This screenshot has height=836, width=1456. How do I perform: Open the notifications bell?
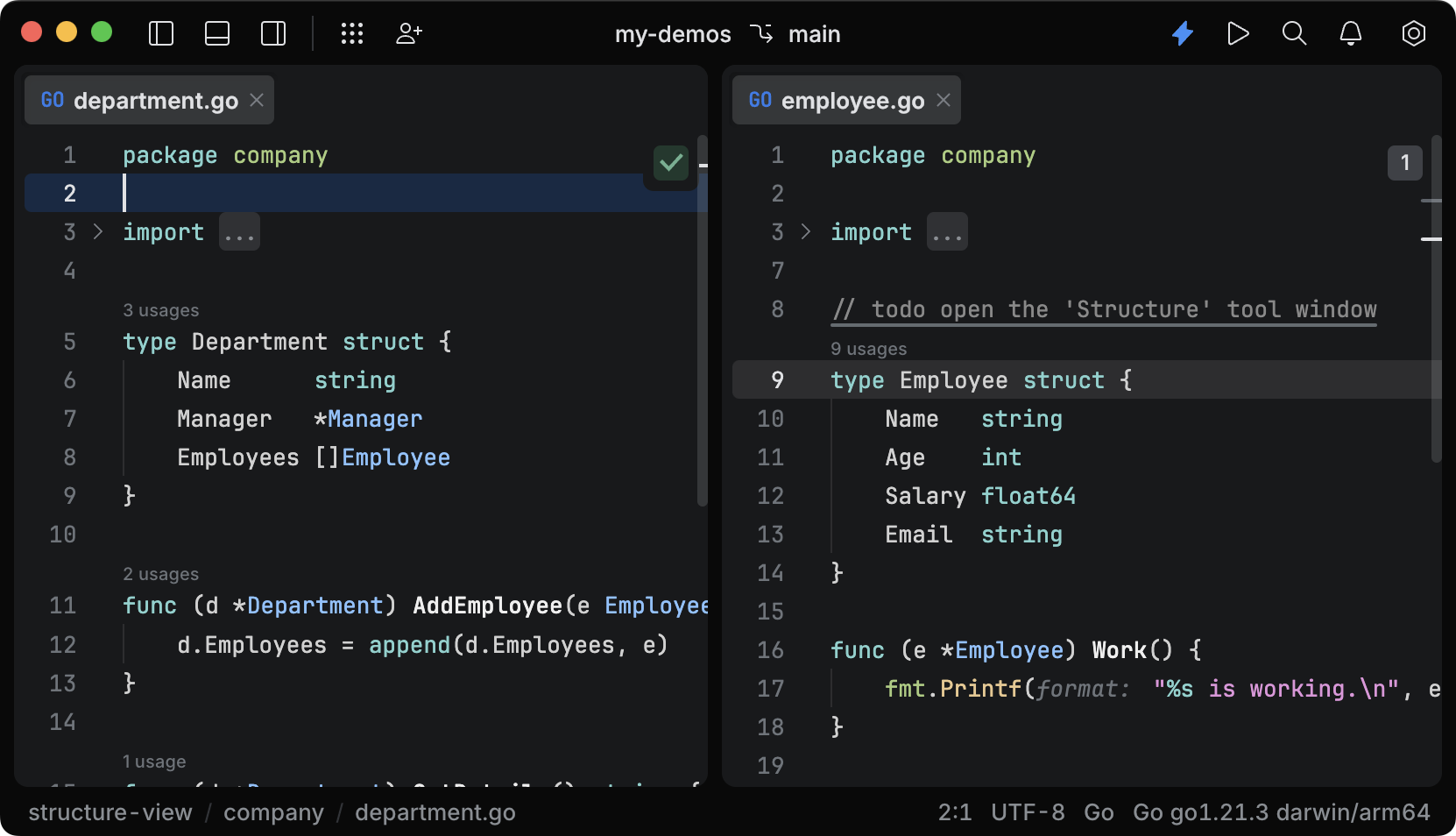pyautogui.click(x=1350, y=34)
